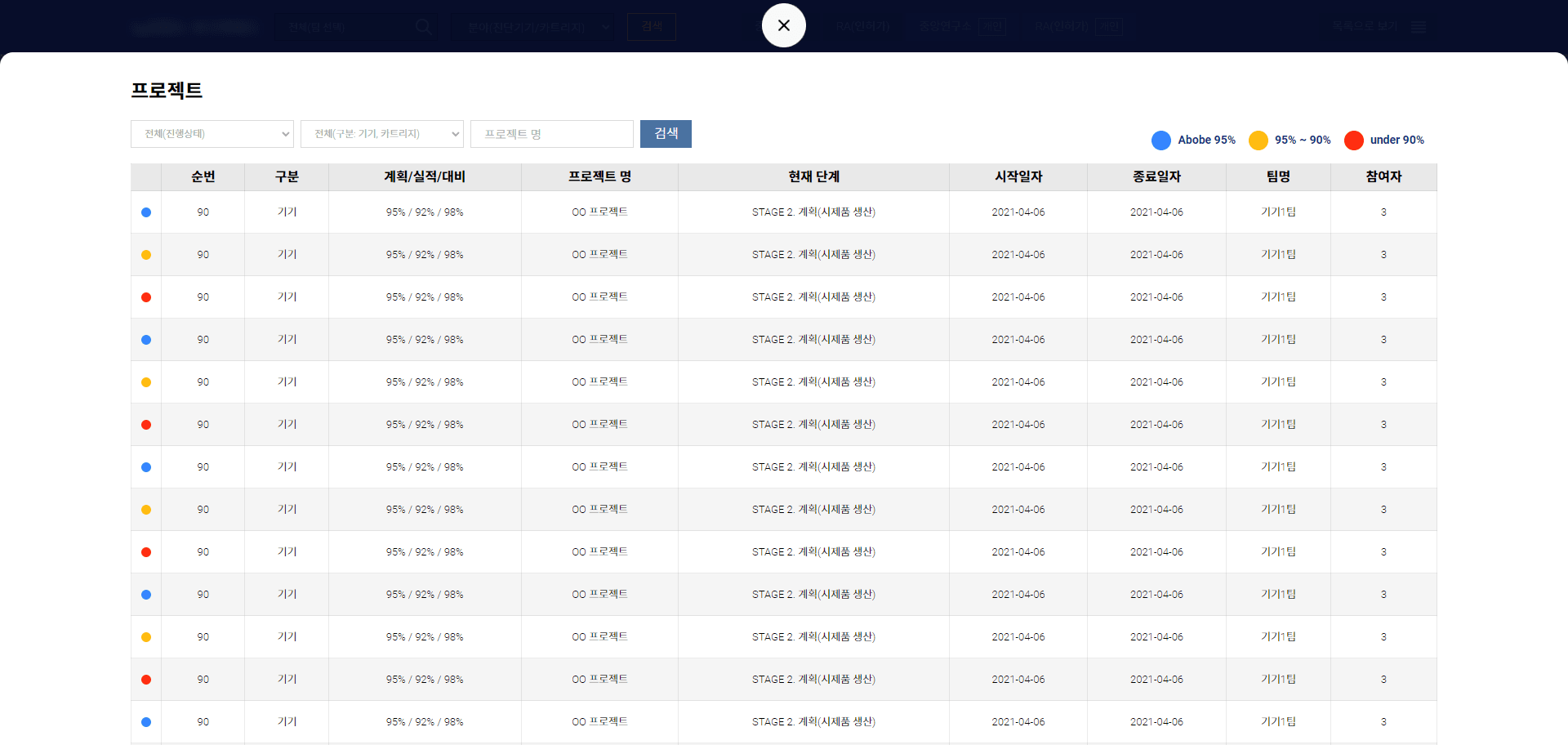Select the 현재 단계 column header
1568x745 pixels.
click(x=813, y=177)
